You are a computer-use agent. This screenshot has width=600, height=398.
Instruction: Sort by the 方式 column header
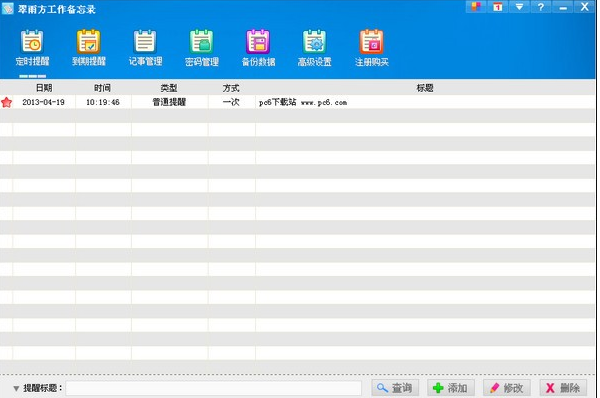[231, 88]
